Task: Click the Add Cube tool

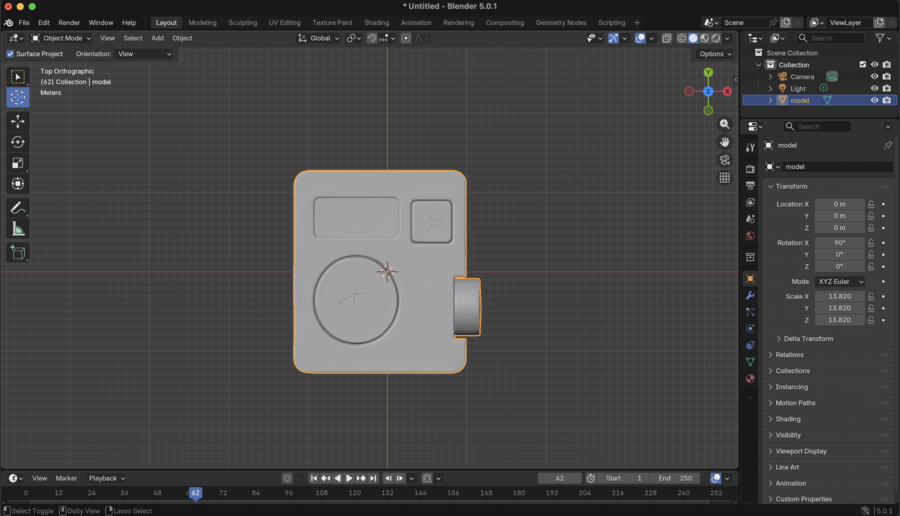Action: point(18,253)
